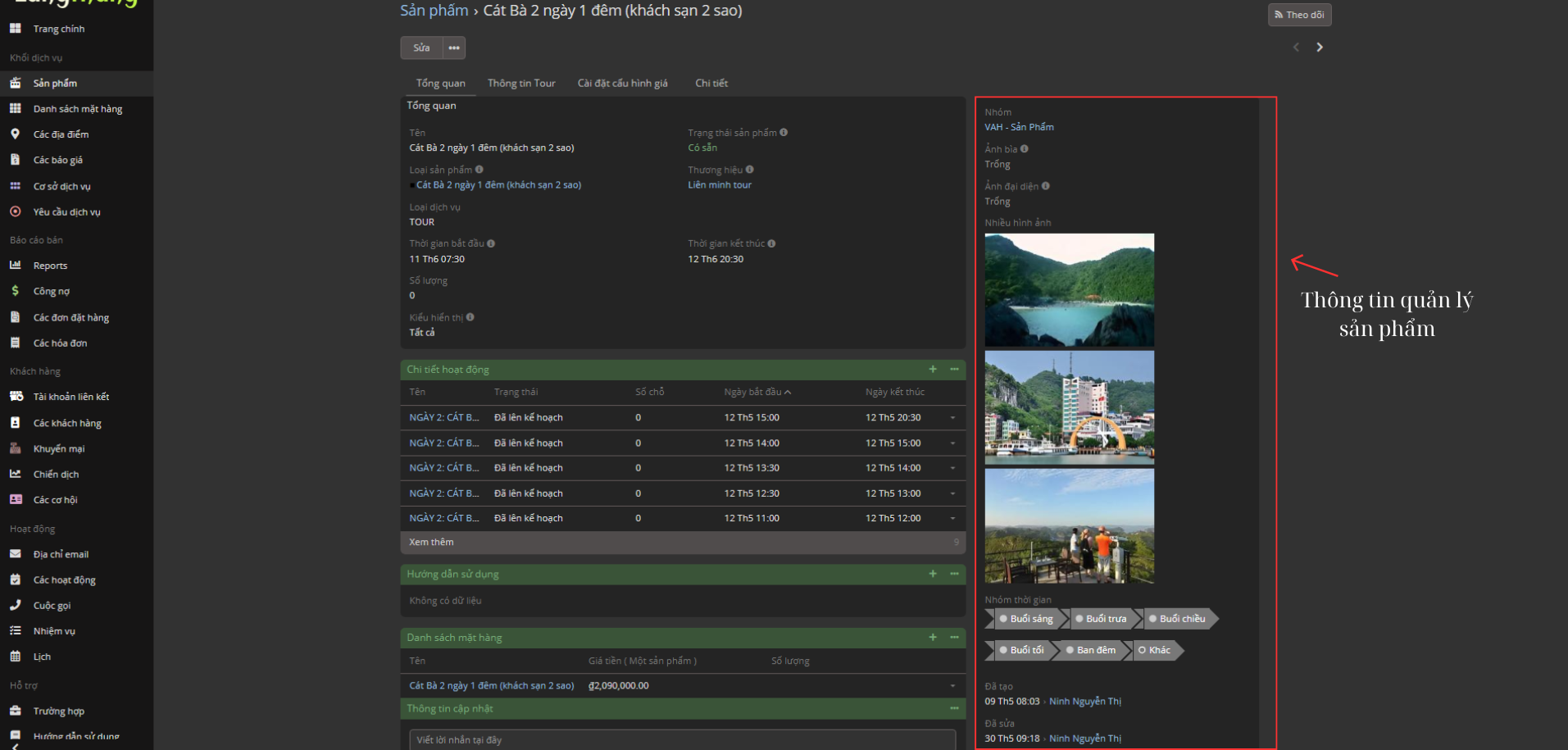Open the more actions menu beside Sửa
This screenshot has height=750, width=1568.
pyautogui.click(x=454, y=48)
